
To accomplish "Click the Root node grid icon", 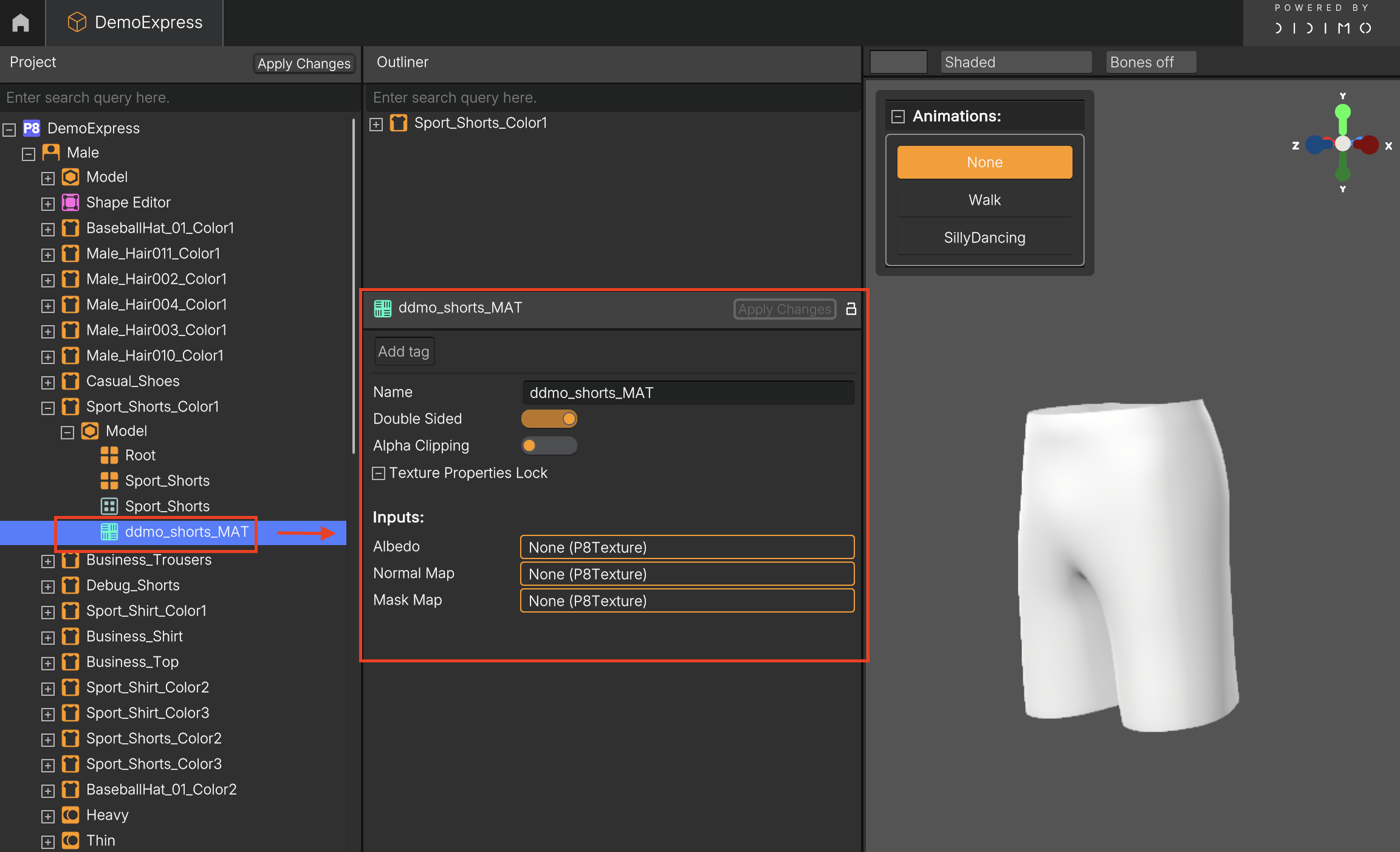I will point(109,455).
